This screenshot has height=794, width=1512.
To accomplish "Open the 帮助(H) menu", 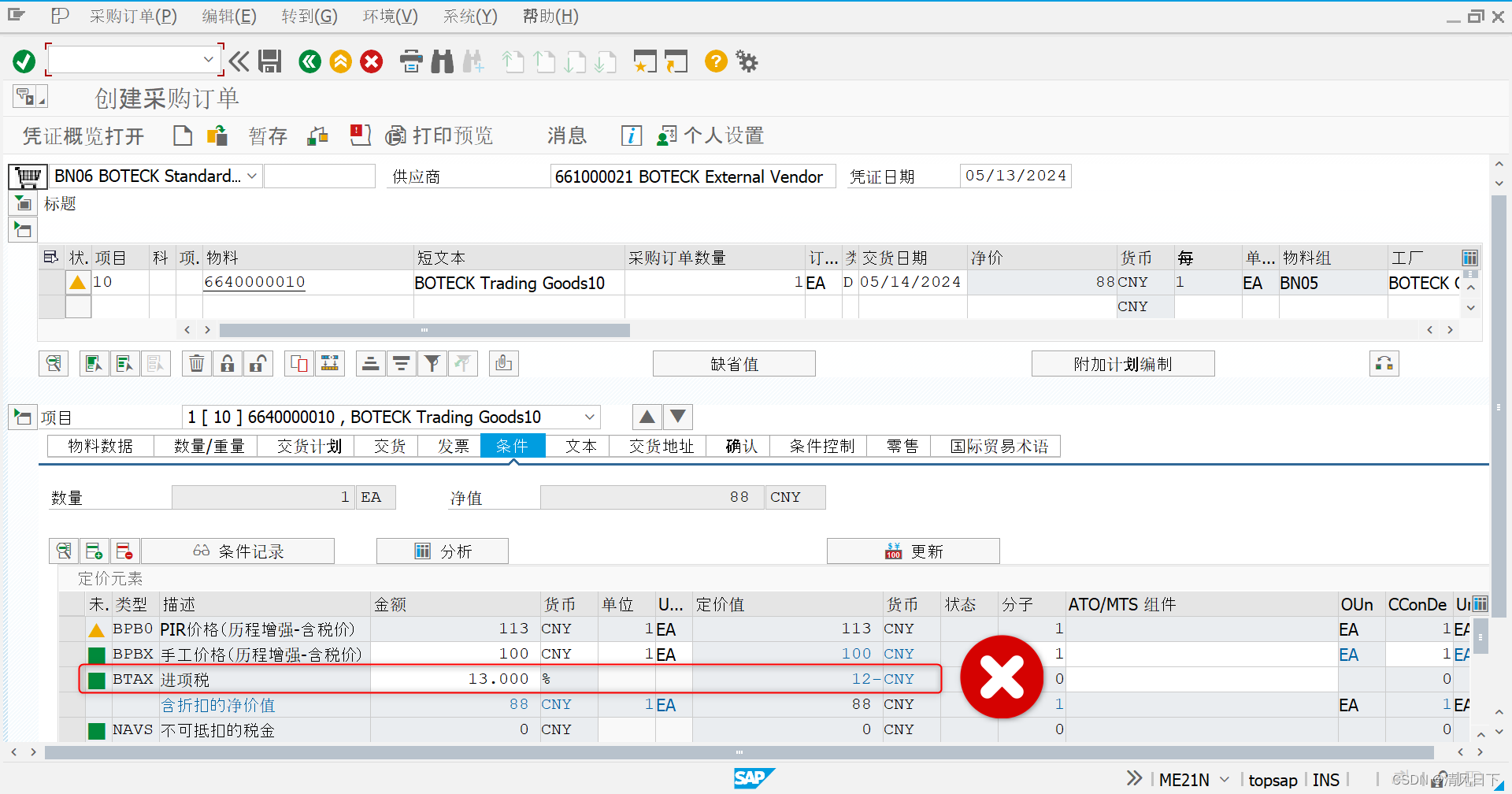I will pyautogui.click(x=550, y=16).
